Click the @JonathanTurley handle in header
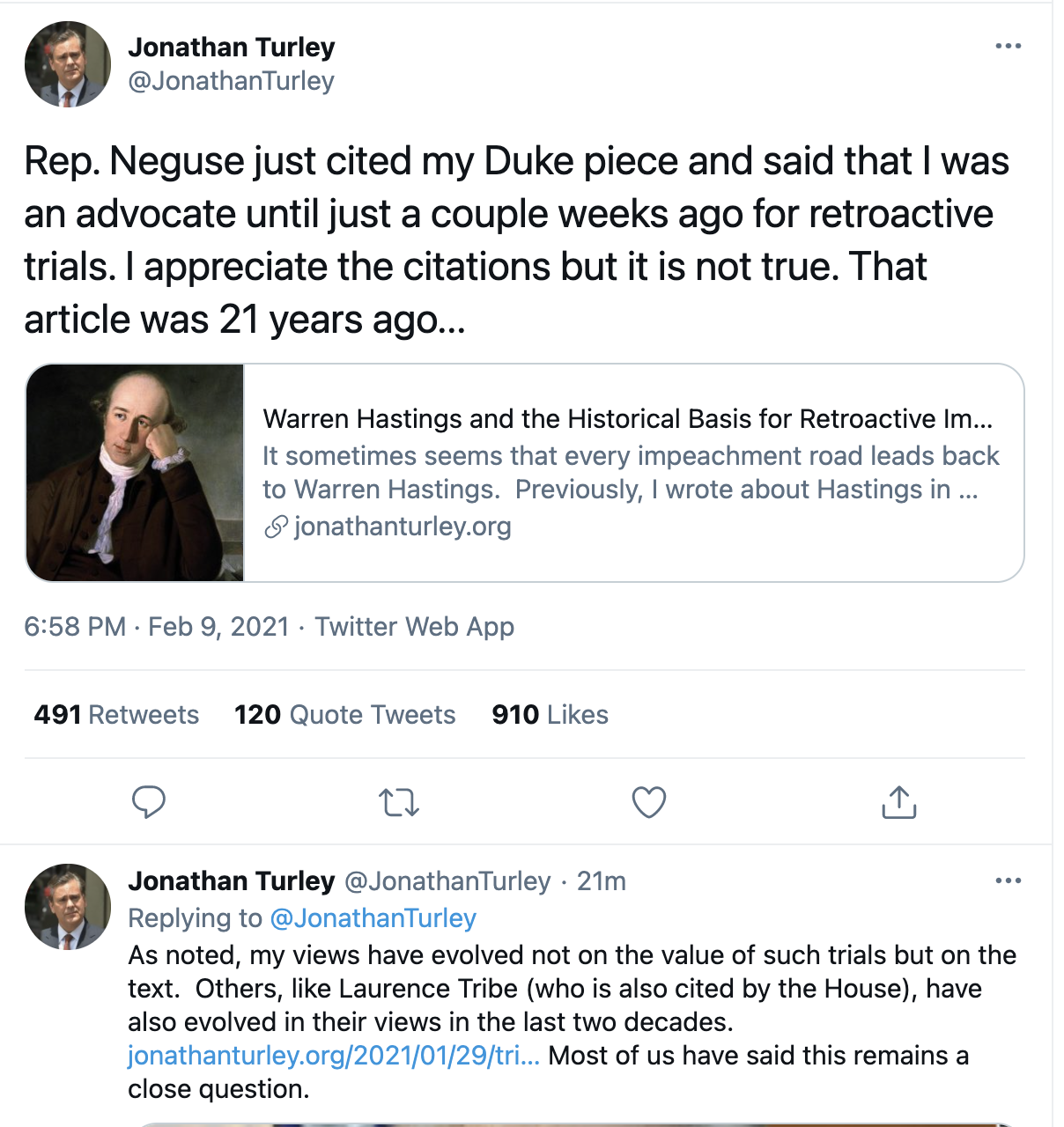The height and width of the screenshot is (1127, 1064). (231, 81)
